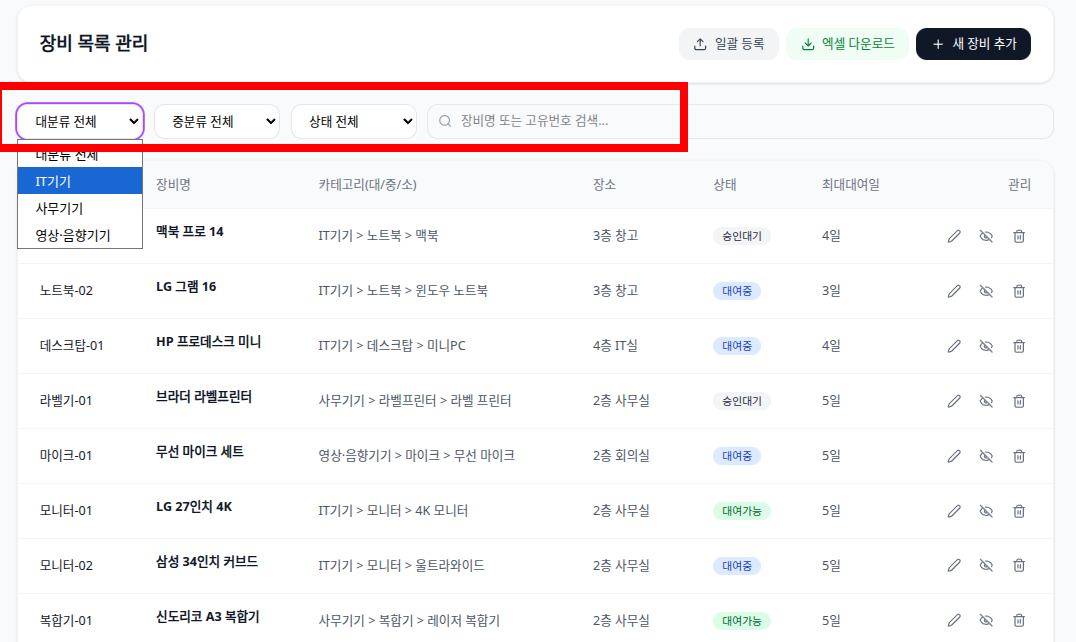The height and width of the screenshot is (642, 1076).
Task: Click the 노트북-02 ID cell
Action: [x=66, y=291]
